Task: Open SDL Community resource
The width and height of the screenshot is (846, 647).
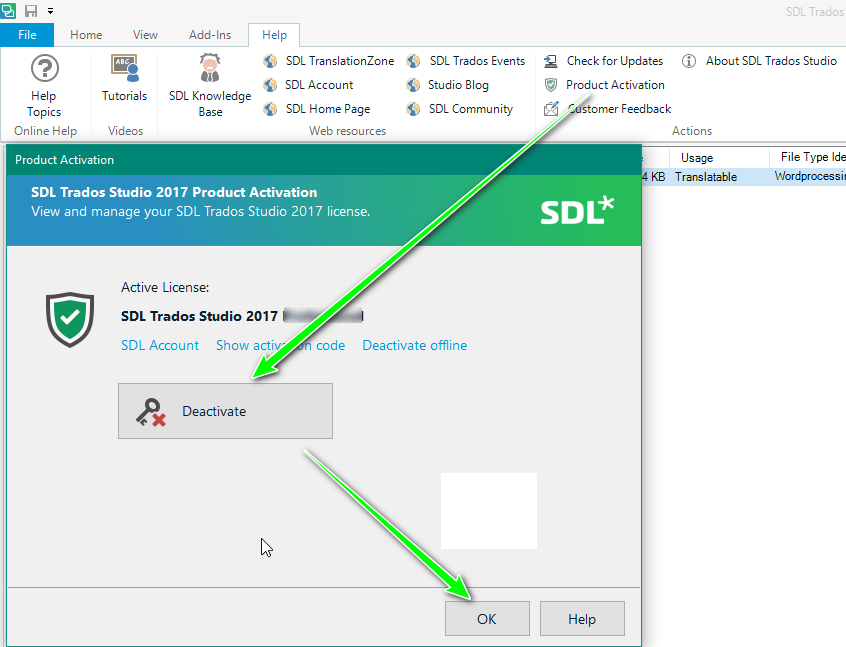Action: (470, 109)
